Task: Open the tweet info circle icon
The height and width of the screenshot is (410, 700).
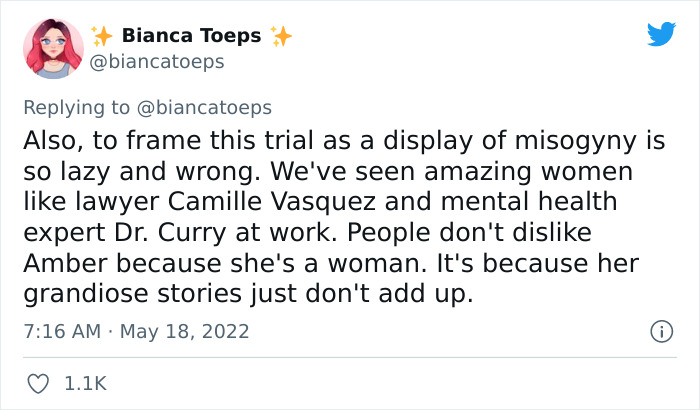Action: (x=660, y=330)
